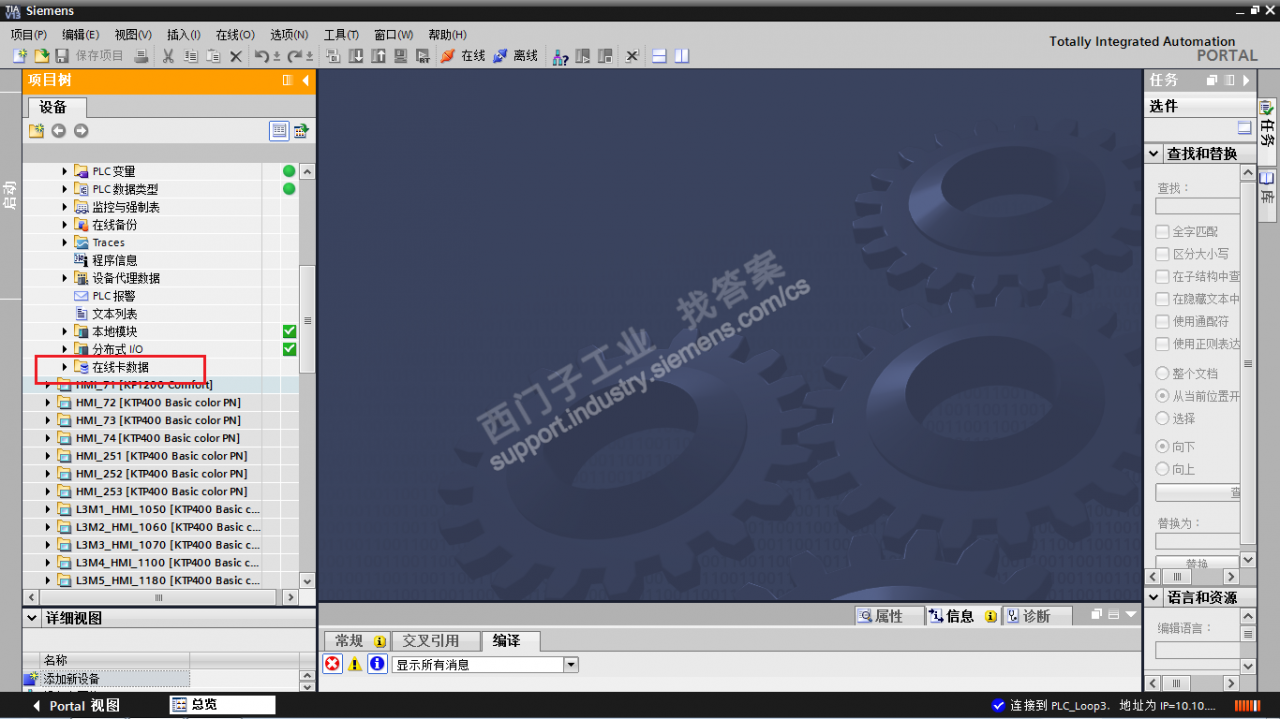Expand L3M1_HMI_1050 device node

47,509
